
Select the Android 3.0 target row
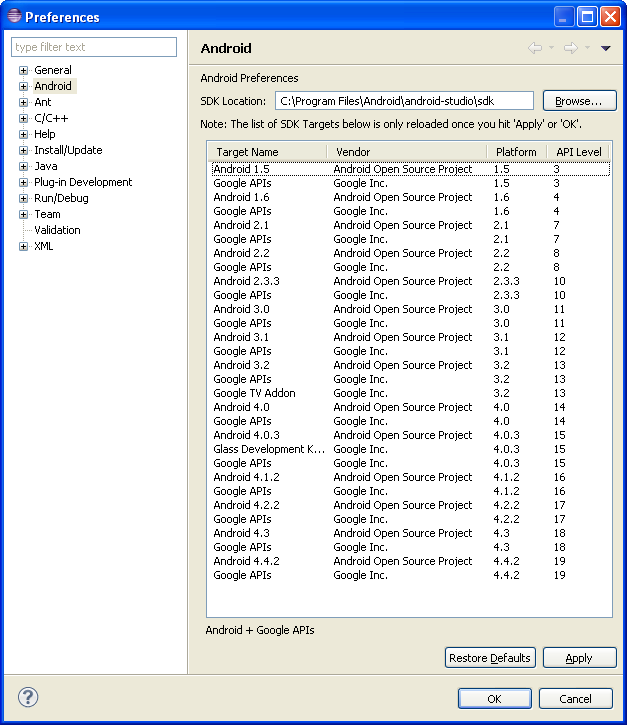coord(411,309)
